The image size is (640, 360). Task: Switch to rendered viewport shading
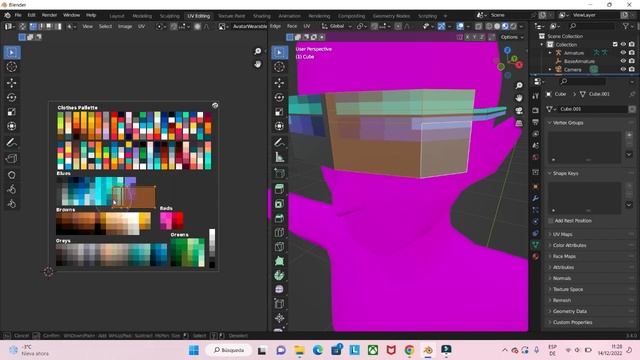pos(513,26)
